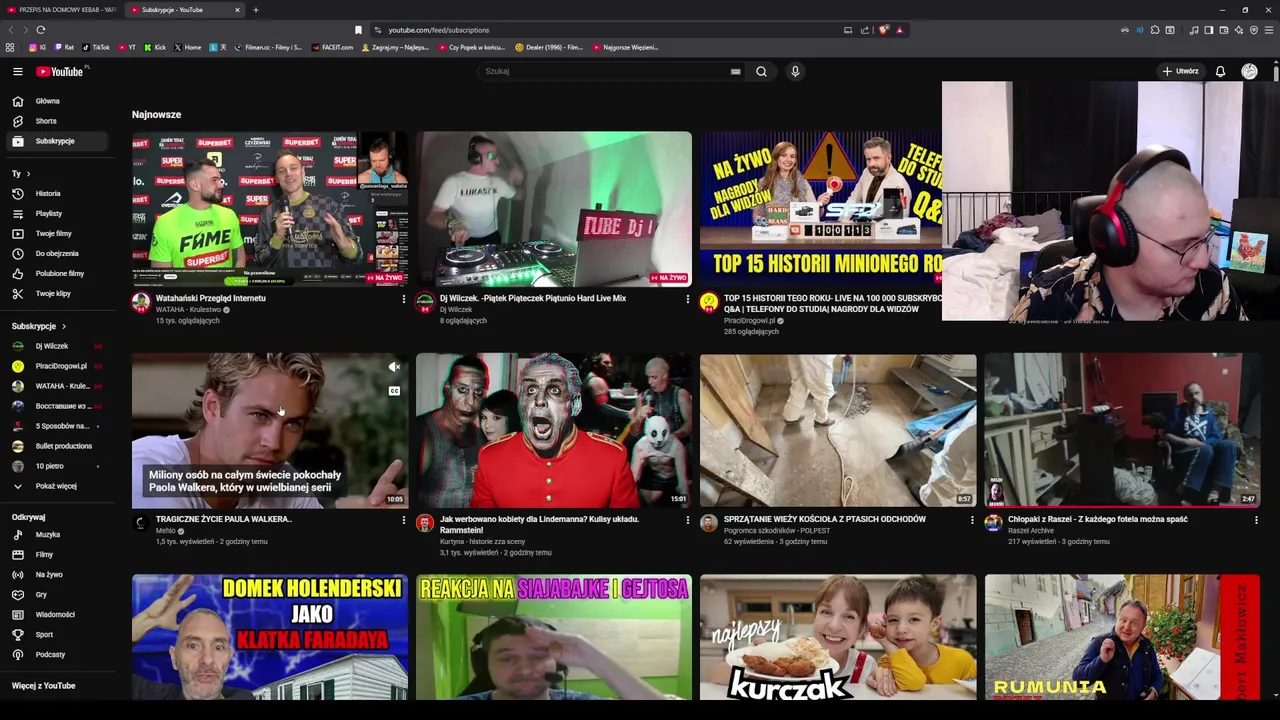Open 10 piętro channel in sidebar

[59, 466]
